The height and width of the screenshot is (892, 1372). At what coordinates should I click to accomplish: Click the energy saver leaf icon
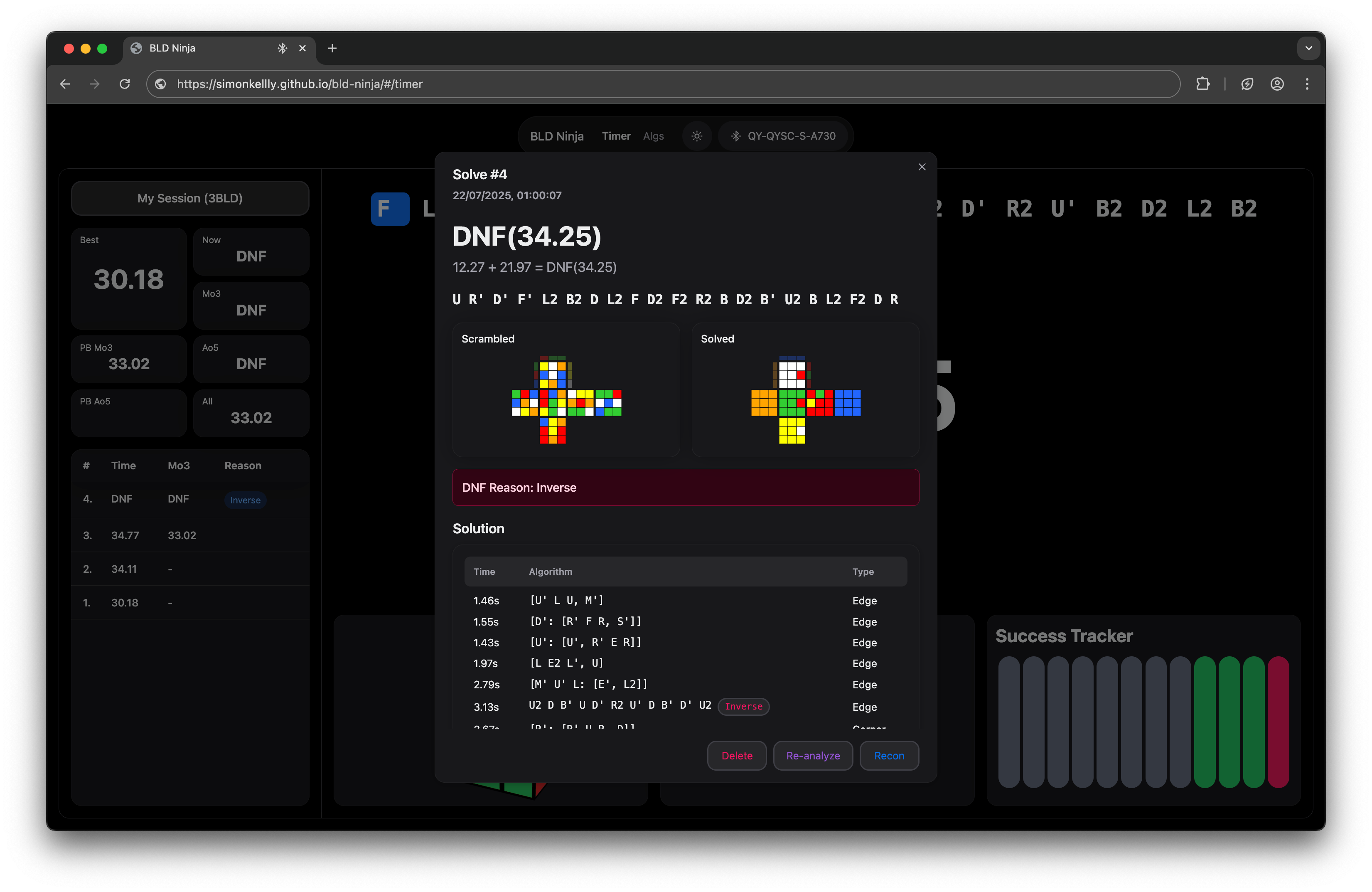pyautogui.click(x=1247, y=84)
